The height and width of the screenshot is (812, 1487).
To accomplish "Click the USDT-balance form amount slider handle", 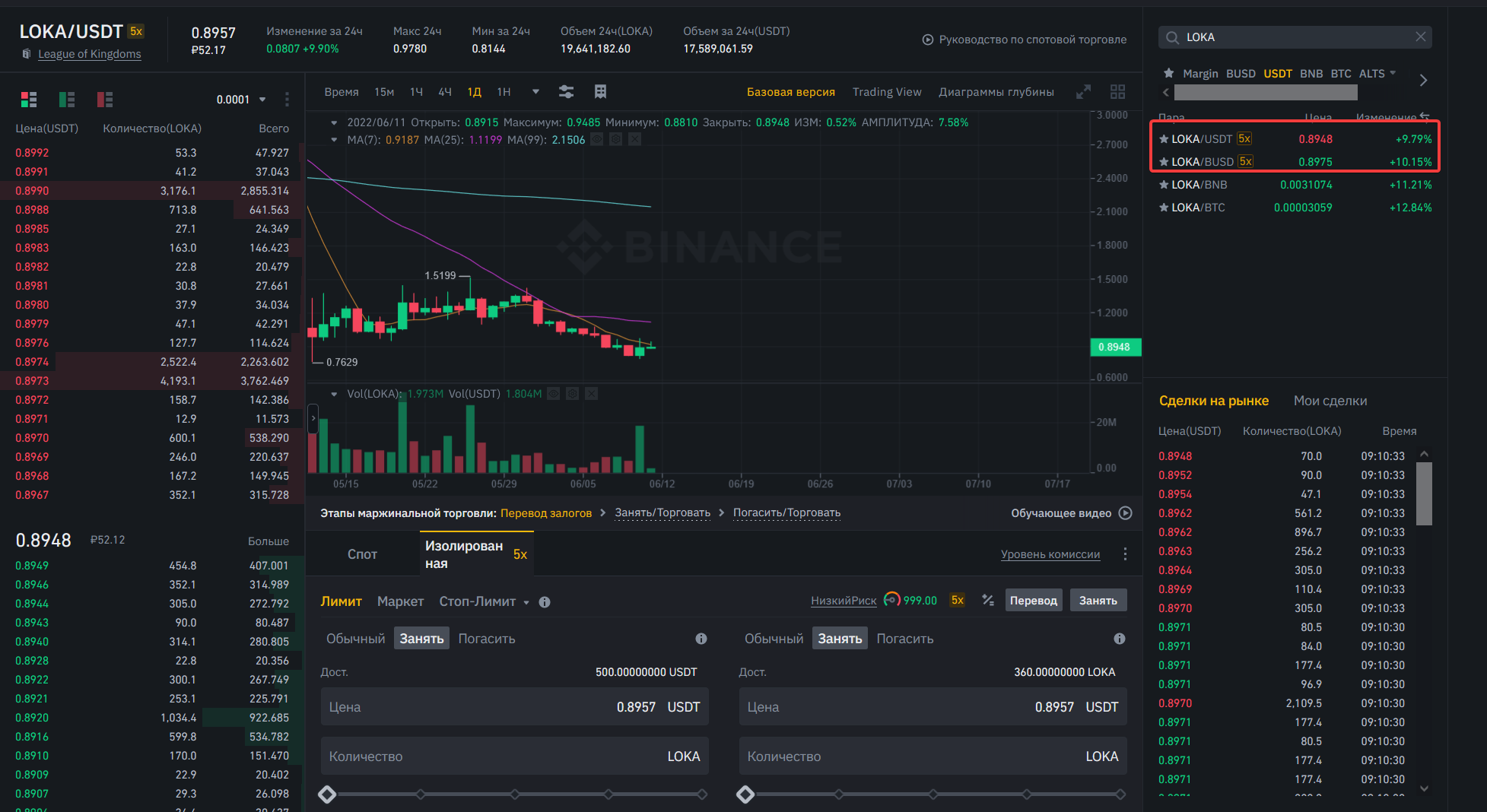I will point(327,795).
